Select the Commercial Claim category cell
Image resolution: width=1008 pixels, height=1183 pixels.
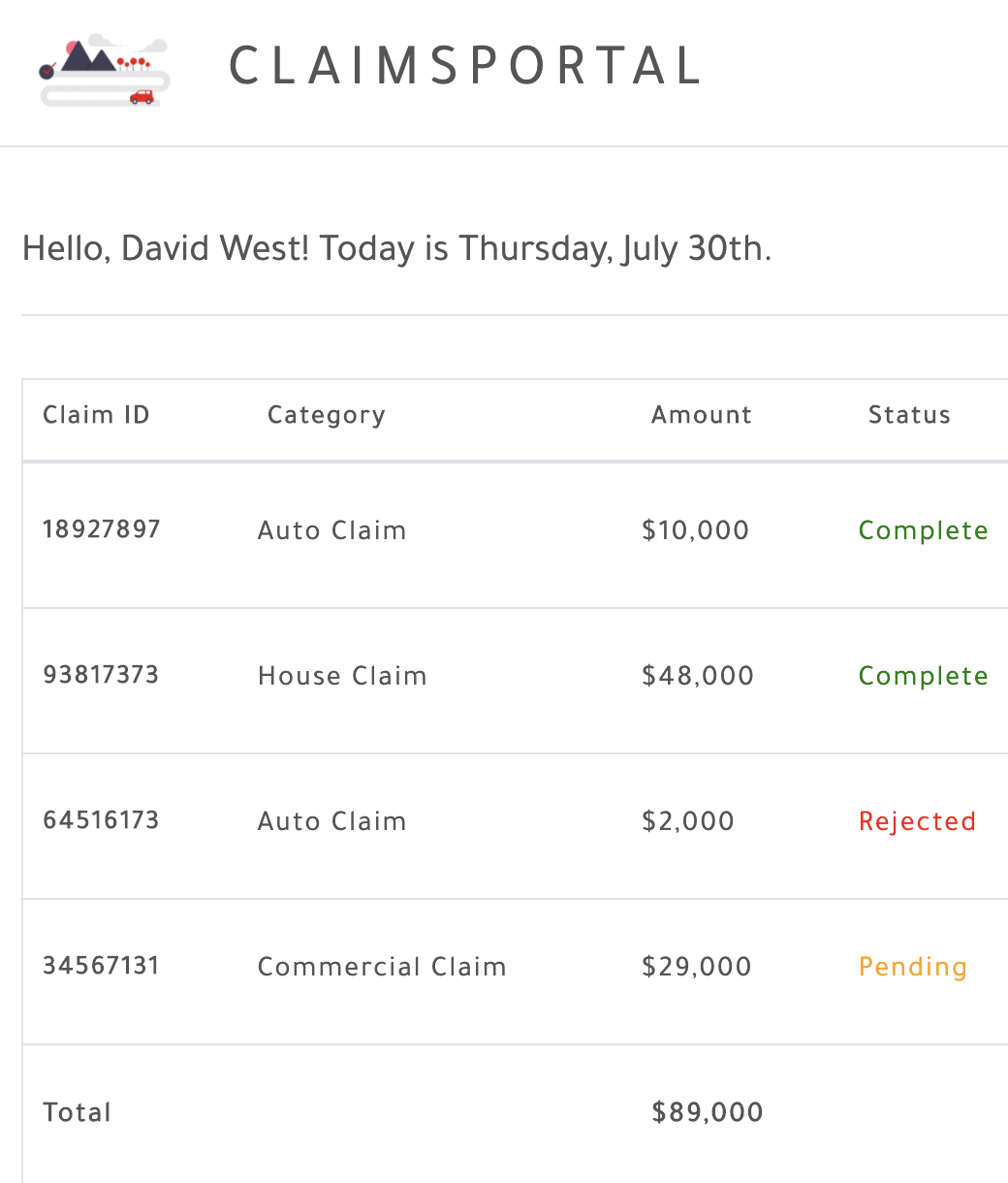pyautogui.click(x=382, y=967)
